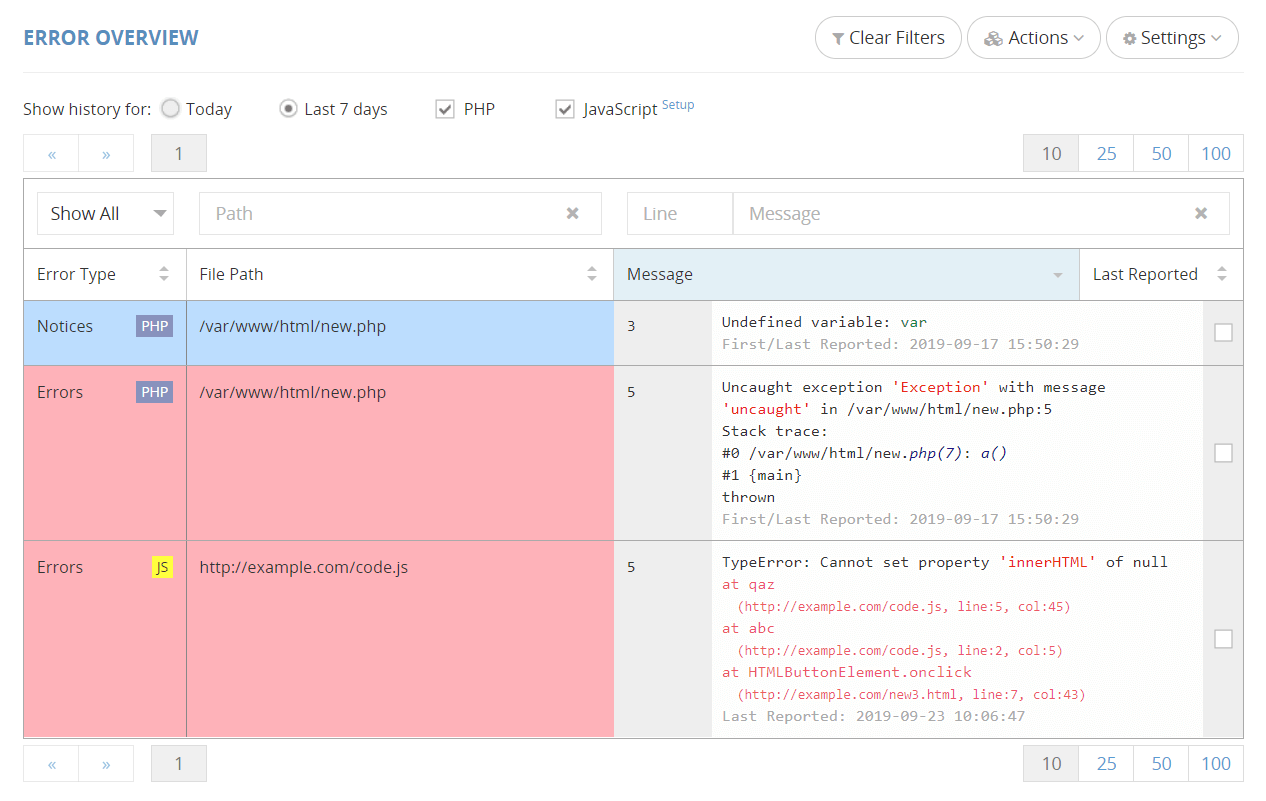1266x801 pixels.
Task: Check the checkbox beside the TypeError row
Action: [1223, 638]
